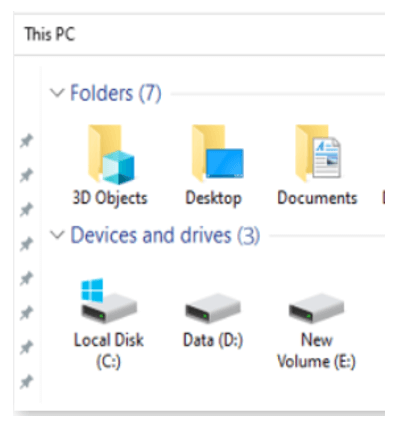Image resolution: width=403 pixels, height=429 pixels.
Task: Select the 3D Objects label text
Action: pos(110,198)
